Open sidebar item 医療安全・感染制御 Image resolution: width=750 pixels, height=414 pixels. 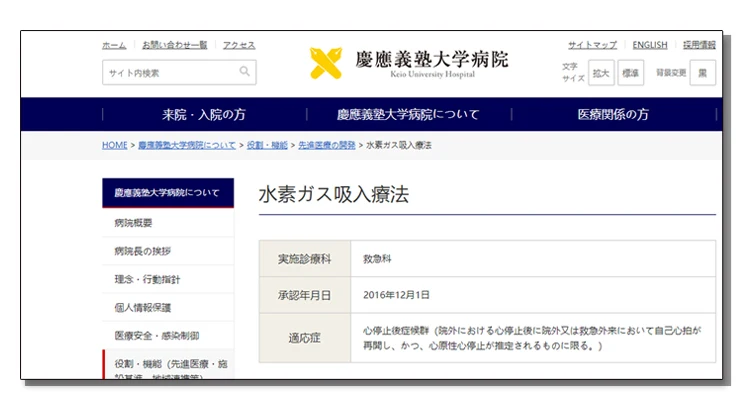(x=168, y=336)
